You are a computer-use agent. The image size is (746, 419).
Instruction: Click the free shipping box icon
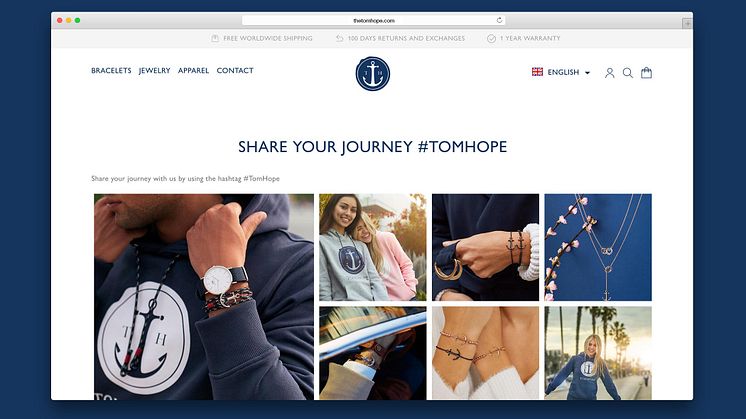pos(215,38)
